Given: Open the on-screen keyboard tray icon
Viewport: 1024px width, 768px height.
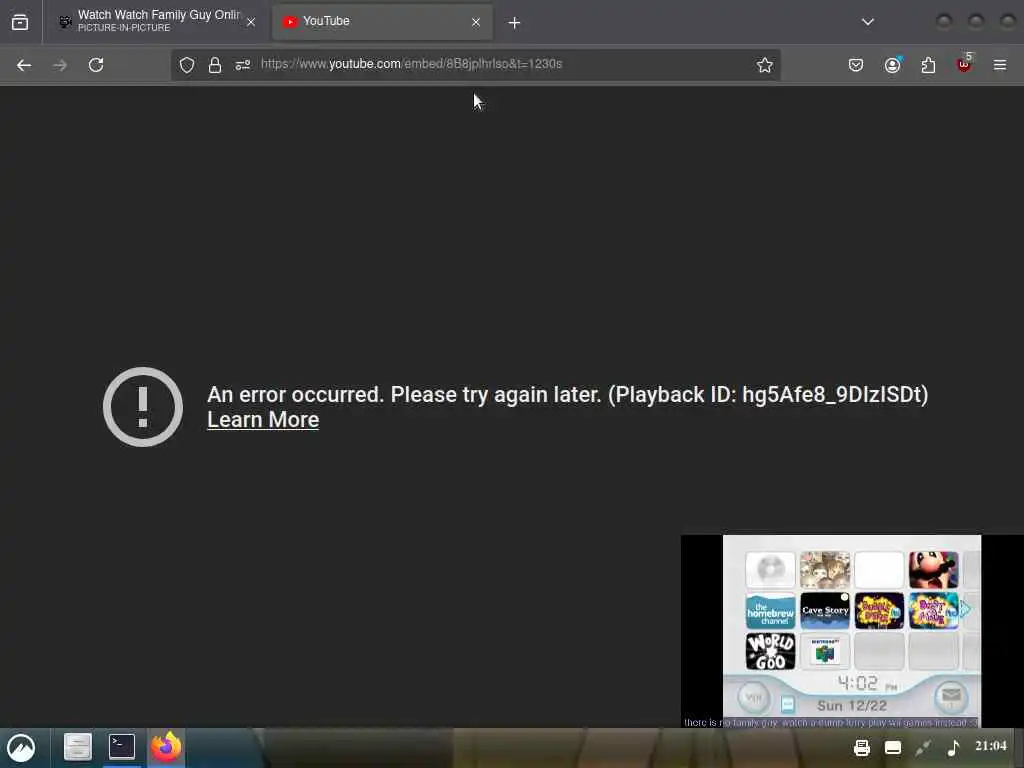Looking at the screenshot, I should [x=893, y=748].
